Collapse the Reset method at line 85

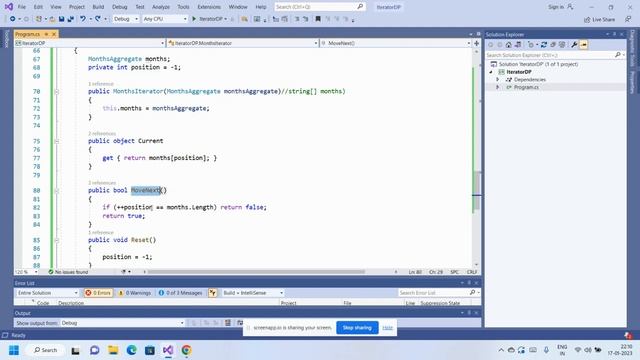tap(57, 240)
